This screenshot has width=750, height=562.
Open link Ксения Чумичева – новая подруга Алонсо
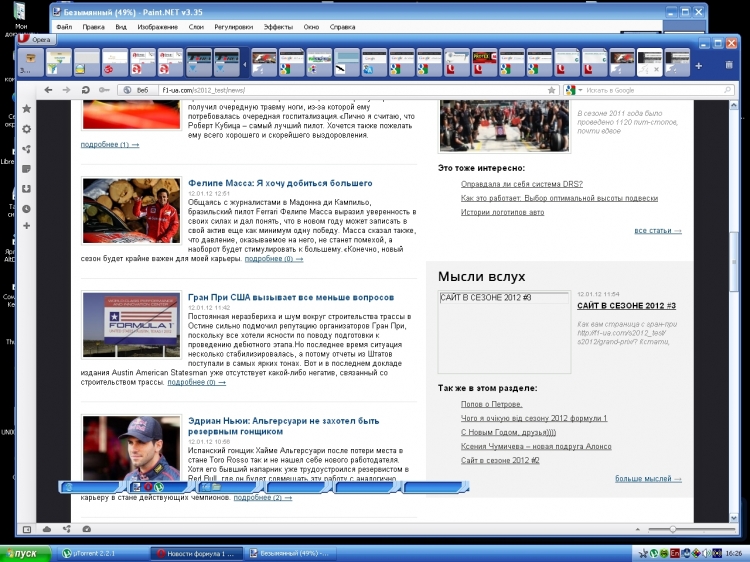[x=536, y=446]
